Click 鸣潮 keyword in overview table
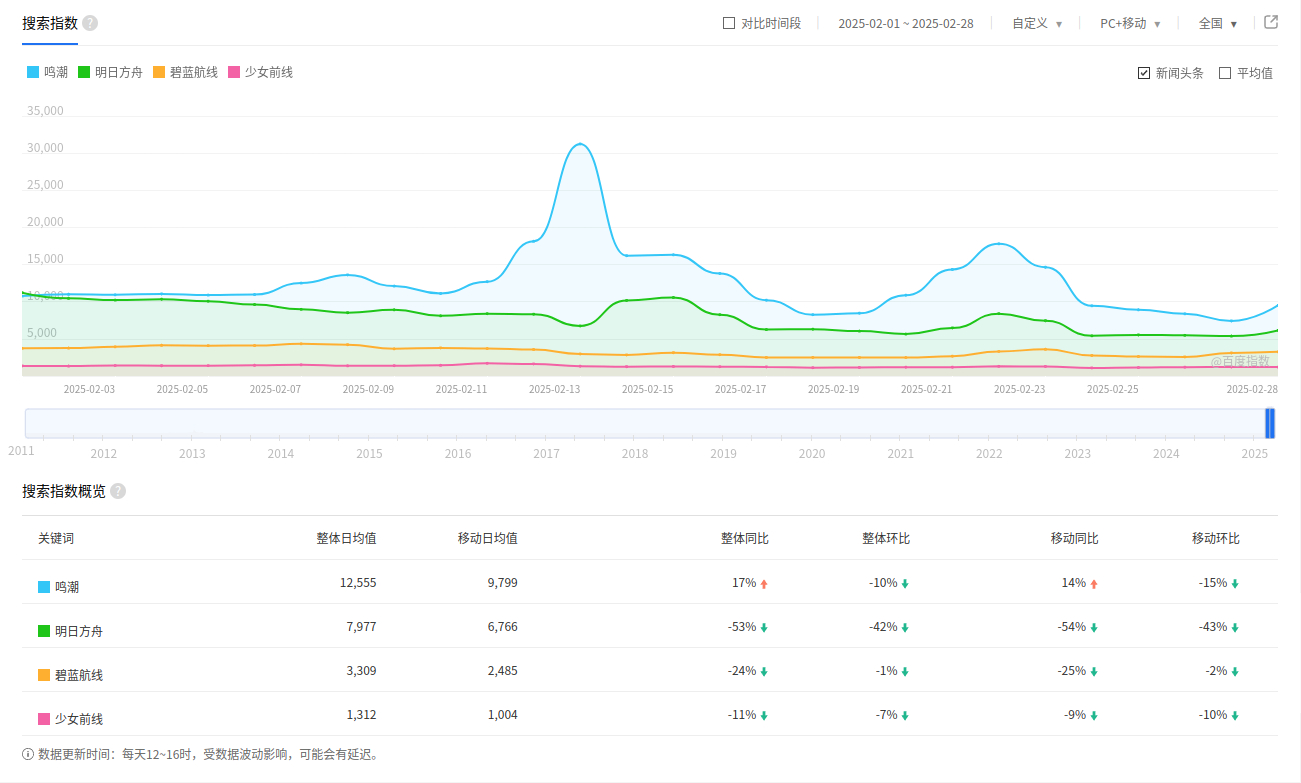Image resolution: width=1301 pixels, height=783 pixels. pos(67,587)
